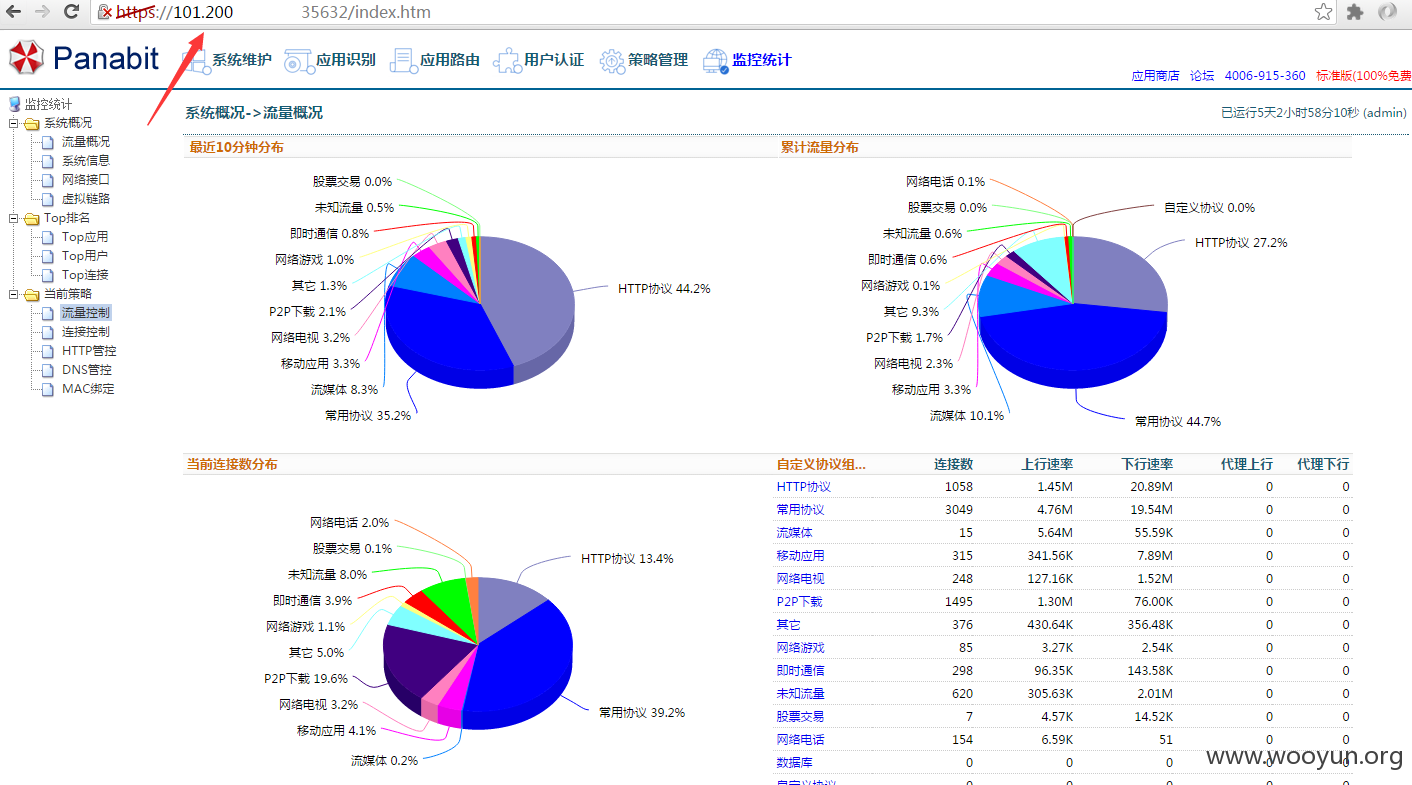Select 系统信息 in the sidebar tree

click(x=86, y=161)
